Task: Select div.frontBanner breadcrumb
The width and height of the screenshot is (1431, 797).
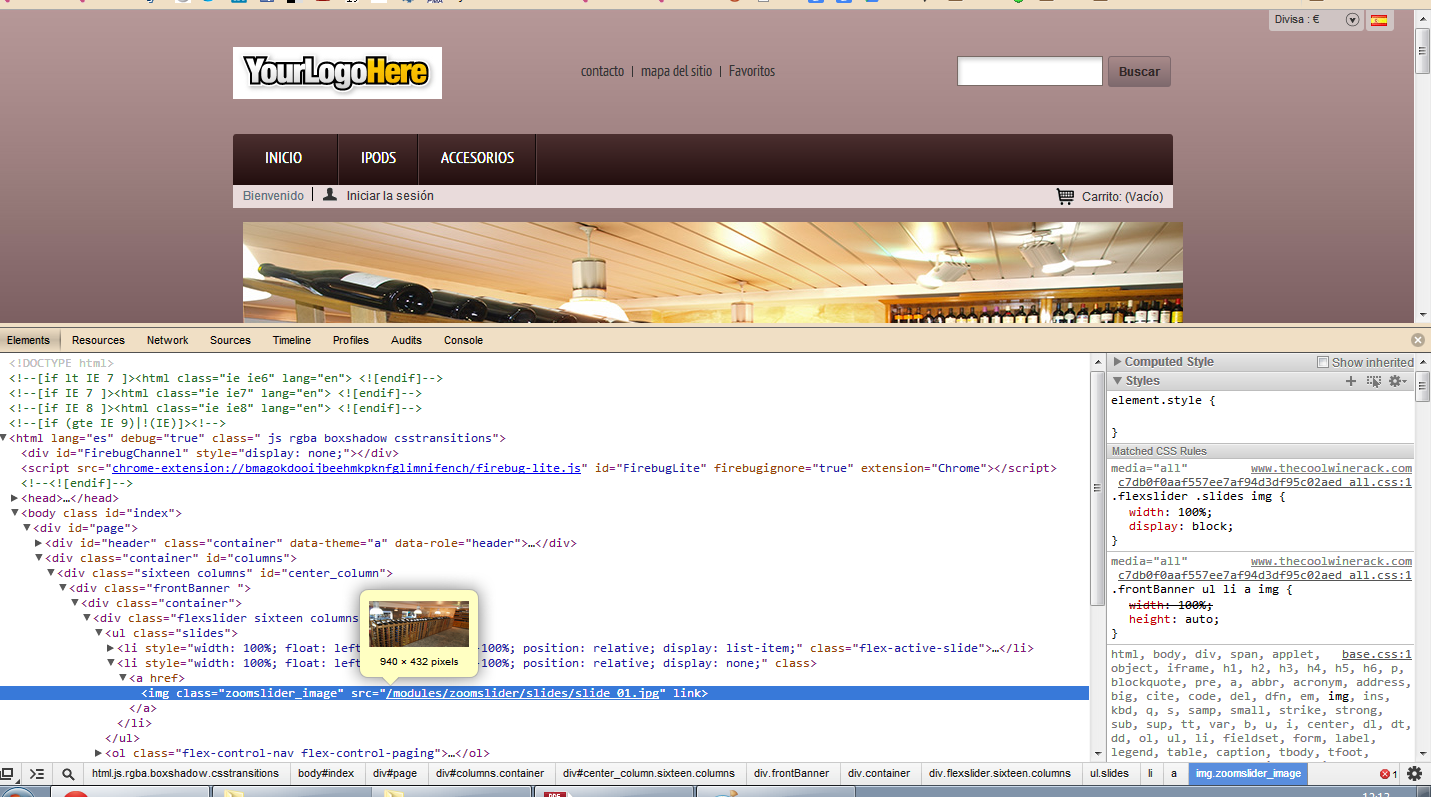Action: (791, 773)
